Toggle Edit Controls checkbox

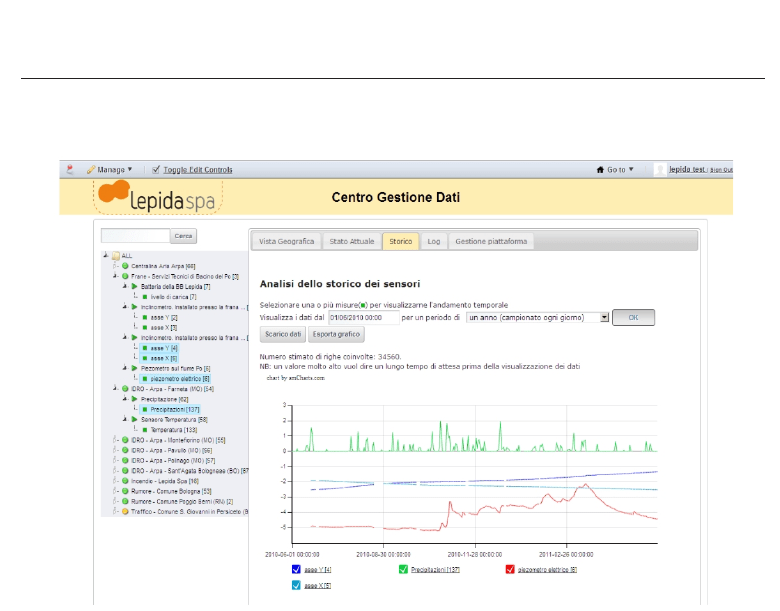pyautogui.click(x=156, y=170)
